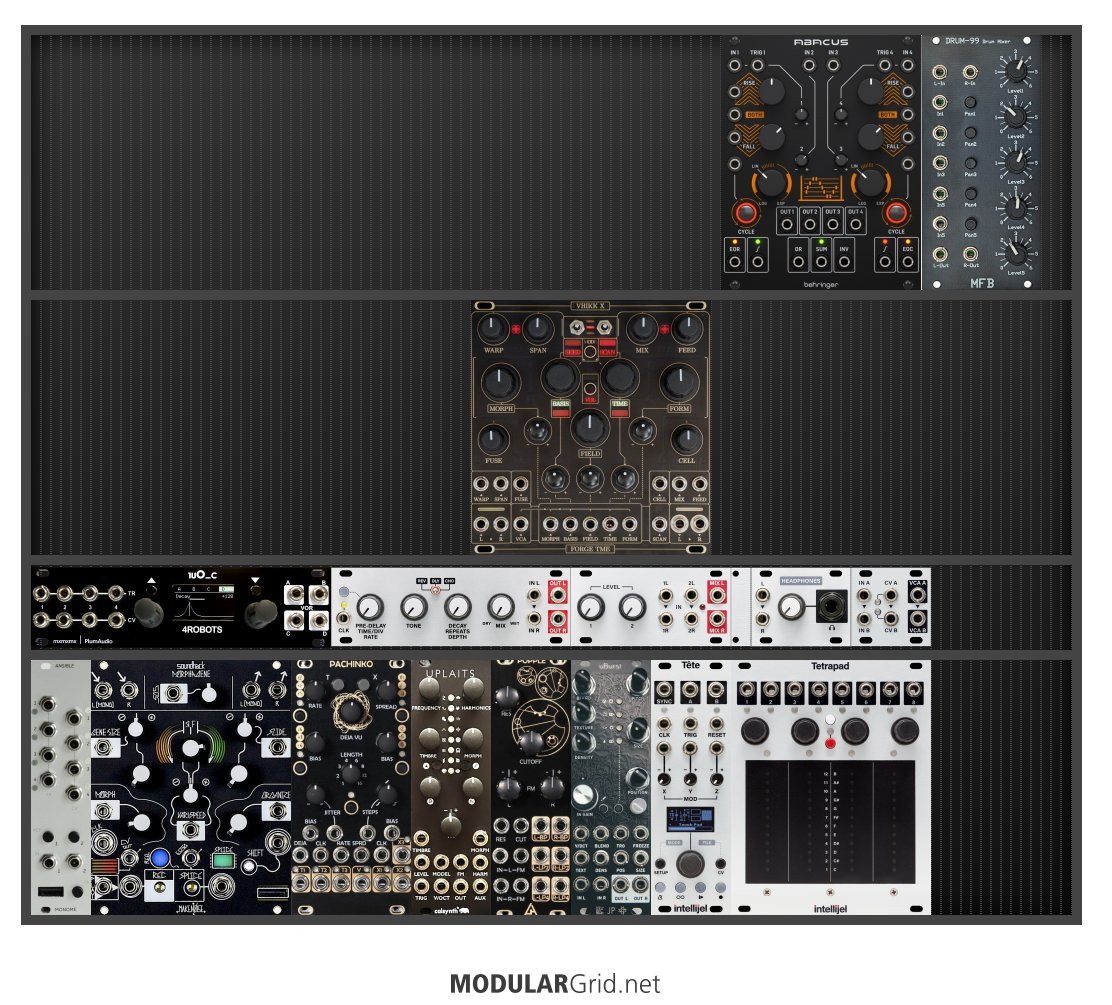
Task: Click the OUT L jack on 1U effects module
Action: 557,594
